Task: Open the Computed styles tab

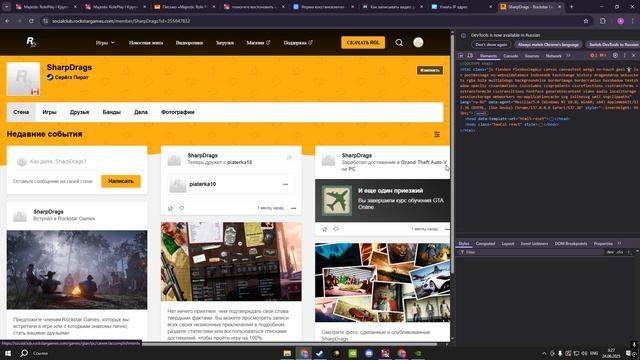Action: (x=485, y=244)
